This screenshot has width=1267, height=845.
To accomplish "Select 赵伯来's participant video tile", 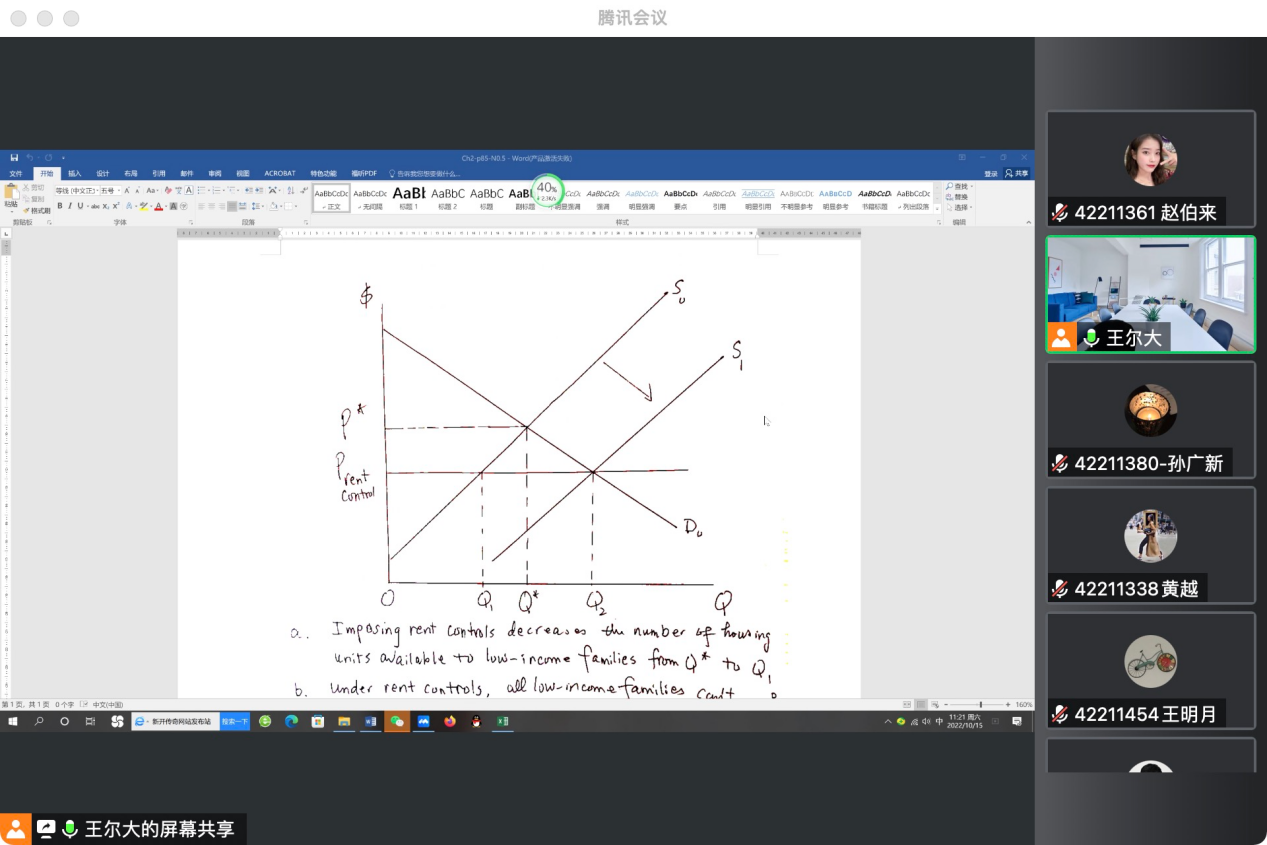I will click(x=1150, y=168).
